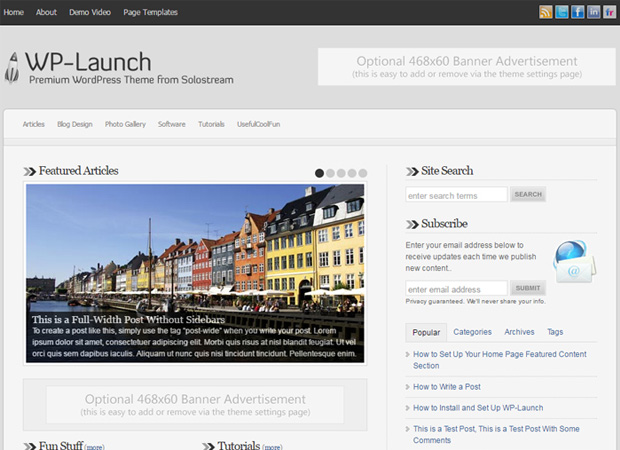Open the Facebook social icon
The width and height of the screenshot is (620, 450).
577,12
